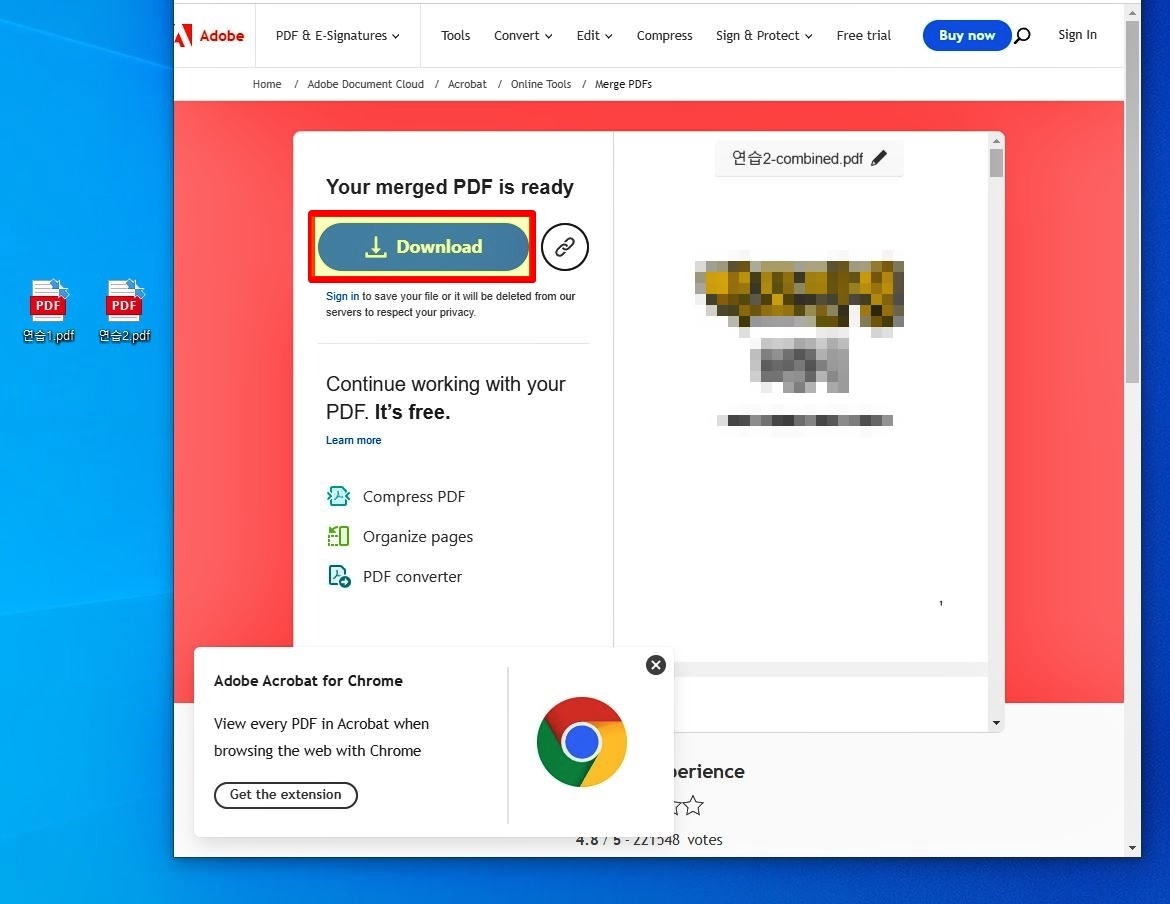Screen dimensions: 1170x904
Task: Click the last rating star
Action: [694, 806]
